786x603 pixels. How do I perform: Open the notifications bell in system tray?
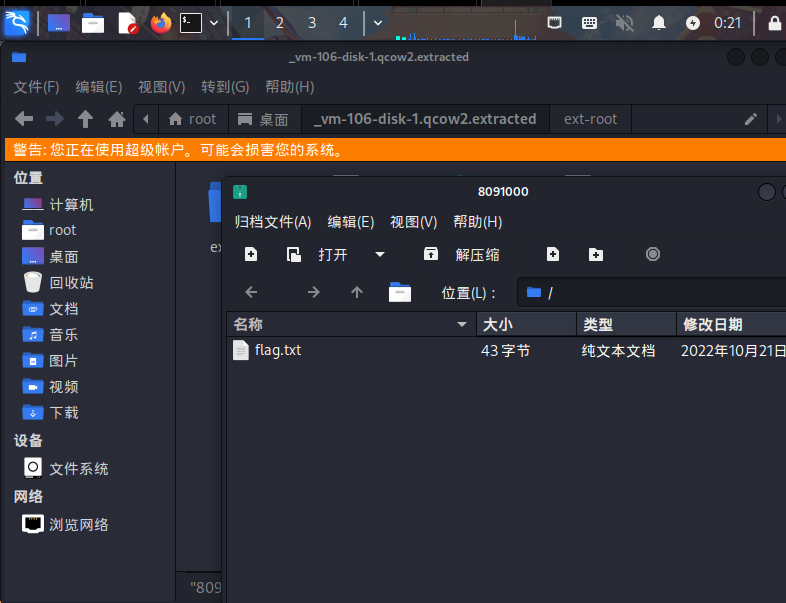click(x=658, y=22)
